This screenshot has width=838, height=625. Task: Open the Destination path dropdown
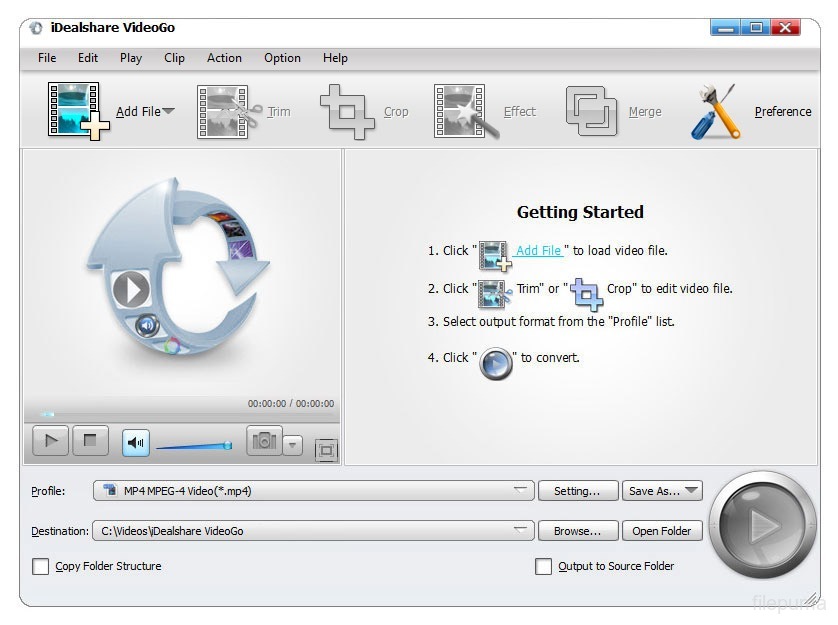coord(520,531)
